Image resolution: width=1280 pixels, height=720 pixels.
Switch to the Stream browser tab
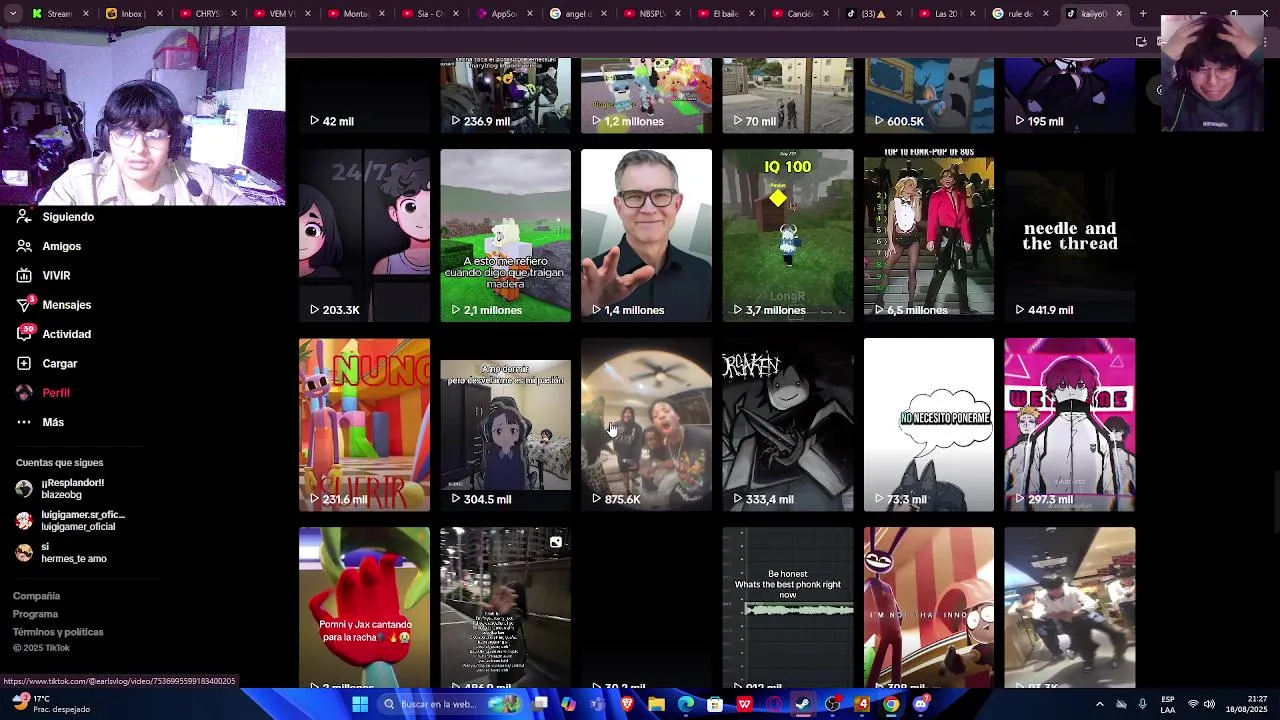tap(58, 14)
